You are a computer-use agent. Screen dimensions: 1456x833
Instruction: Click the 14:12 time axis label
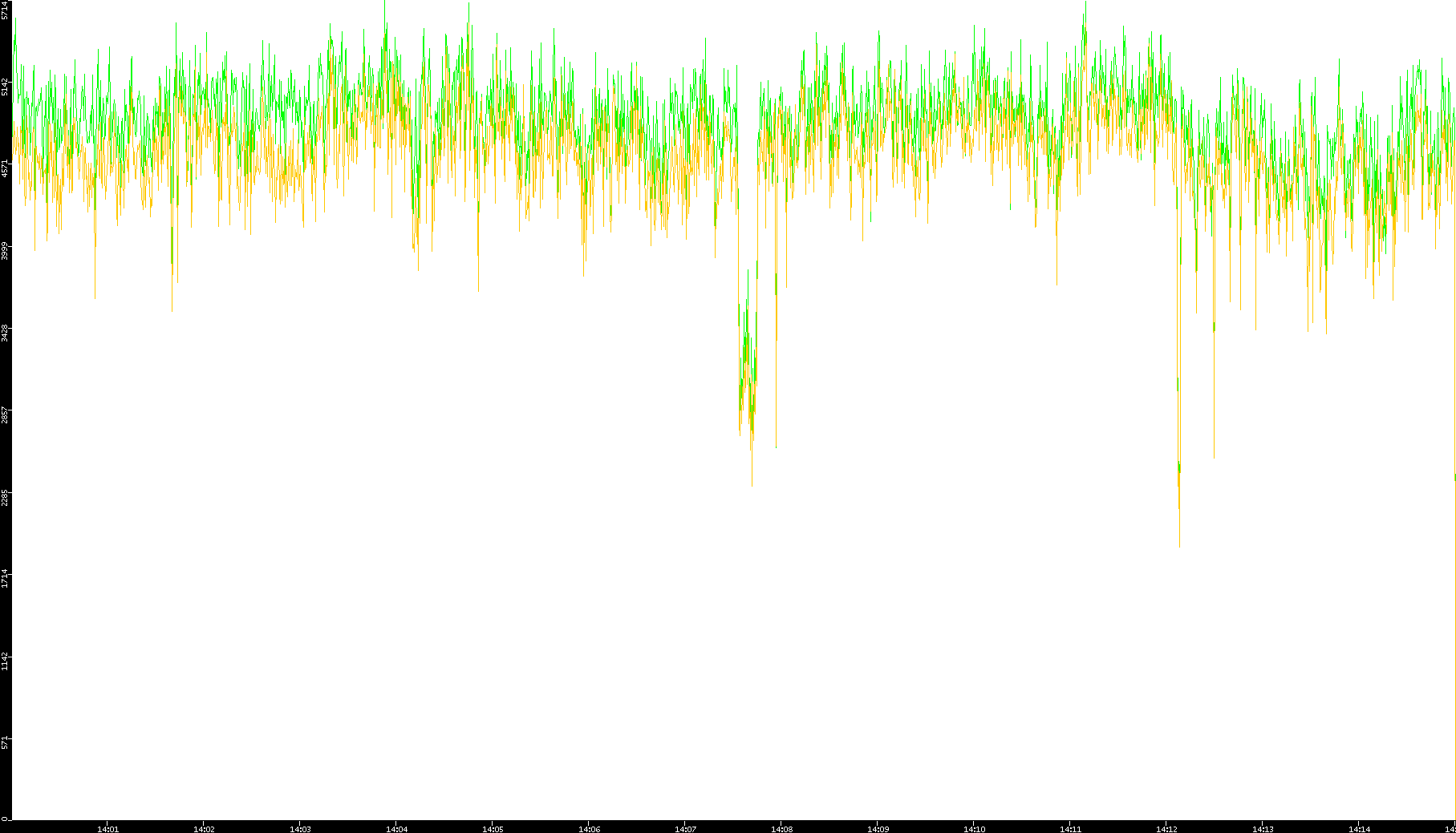[1166, 829]
